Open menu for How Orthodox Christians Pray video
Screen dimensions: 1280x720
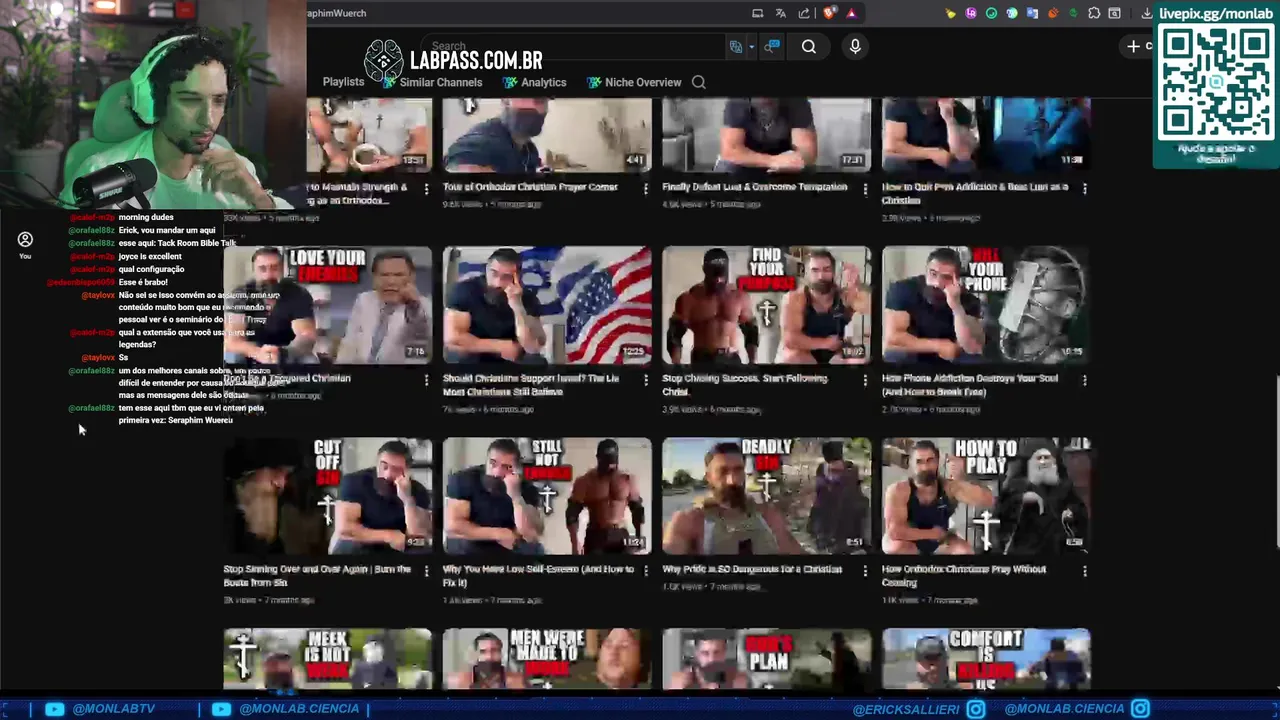point(1085,571)
